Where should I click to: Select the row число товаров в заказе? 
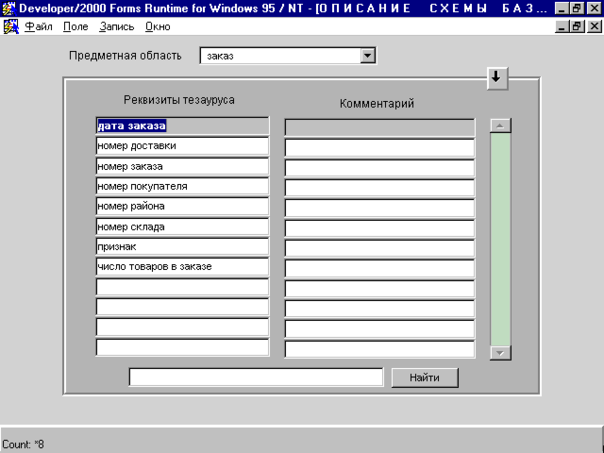click(x=182, y=267)
